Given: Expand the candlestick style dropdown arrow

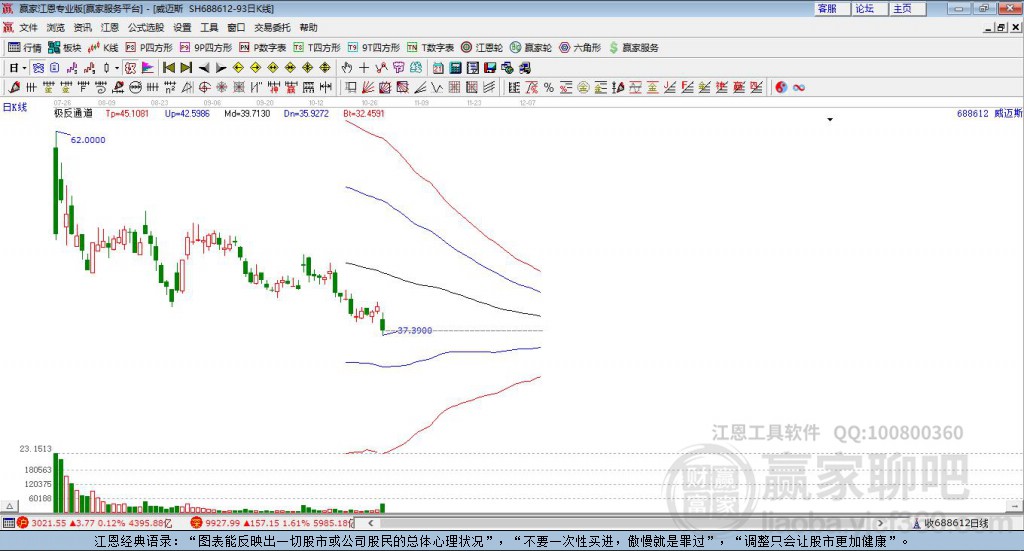Looking at the screenshot, I should [117, 68].
